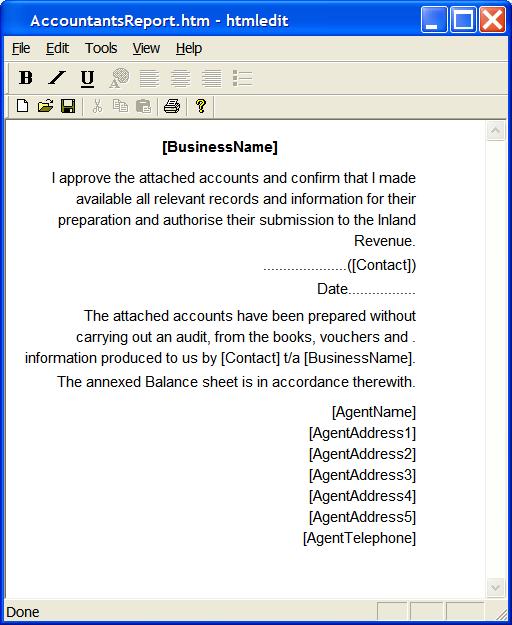Toggle Bold formatting button
The width and height of the screenshot is (512, 625).
(x=26, y=78)
